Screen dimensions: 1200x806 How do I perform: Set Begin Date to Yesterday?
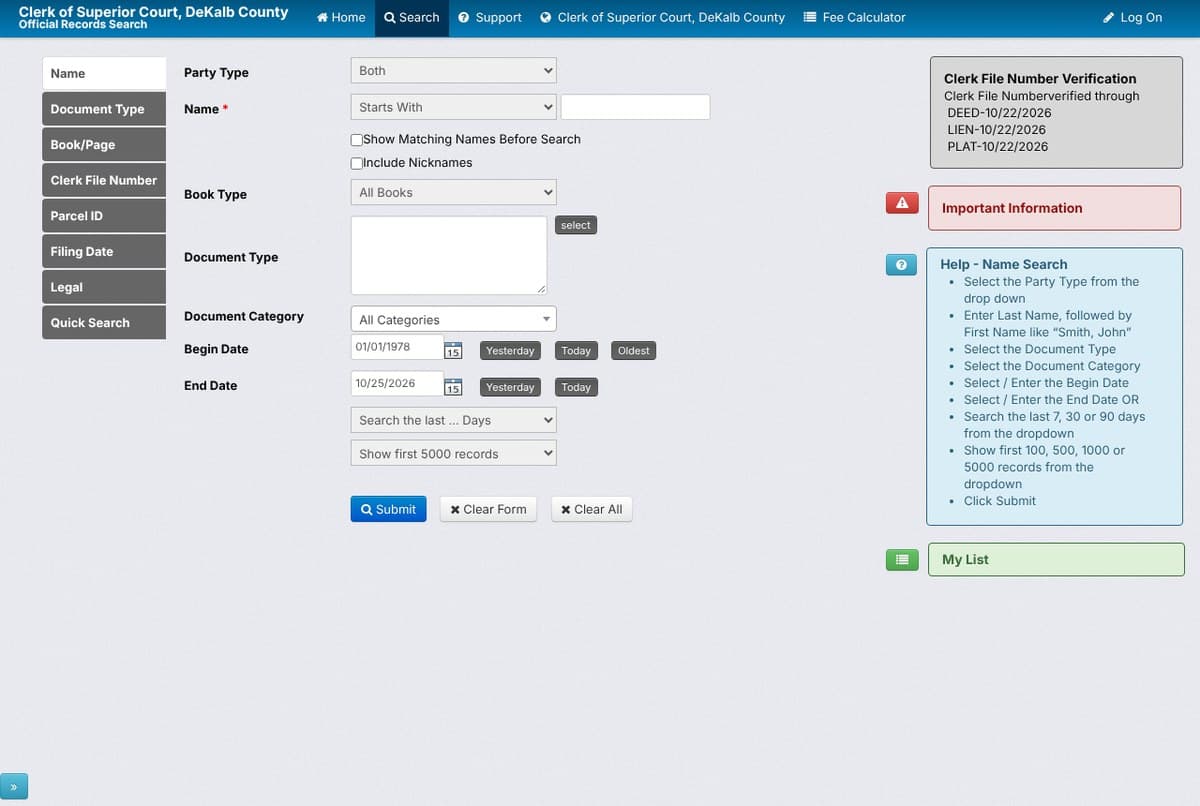coord(510,351)
